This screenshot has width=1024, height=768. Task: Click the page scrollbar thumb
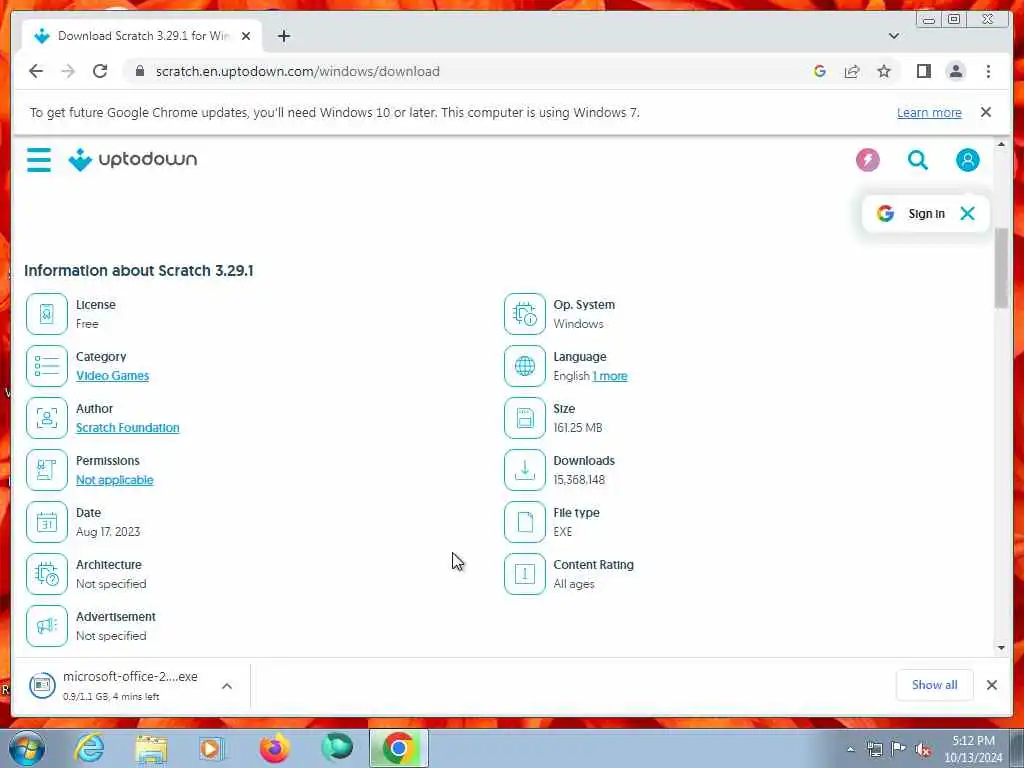[x=1001, y=268]
